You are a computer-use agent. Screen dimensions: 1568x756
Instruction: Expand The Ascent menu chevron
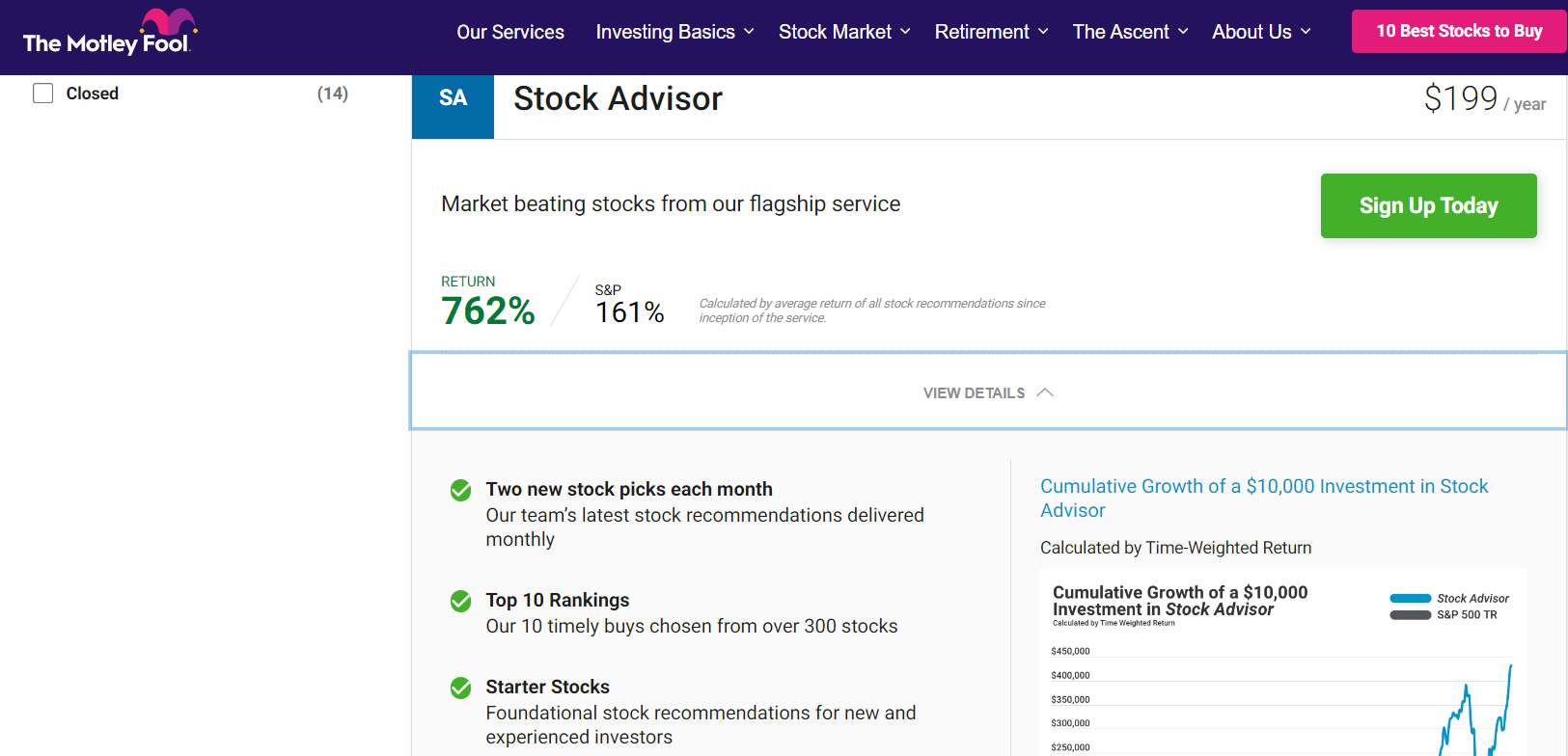click(x=1183, y=32)
